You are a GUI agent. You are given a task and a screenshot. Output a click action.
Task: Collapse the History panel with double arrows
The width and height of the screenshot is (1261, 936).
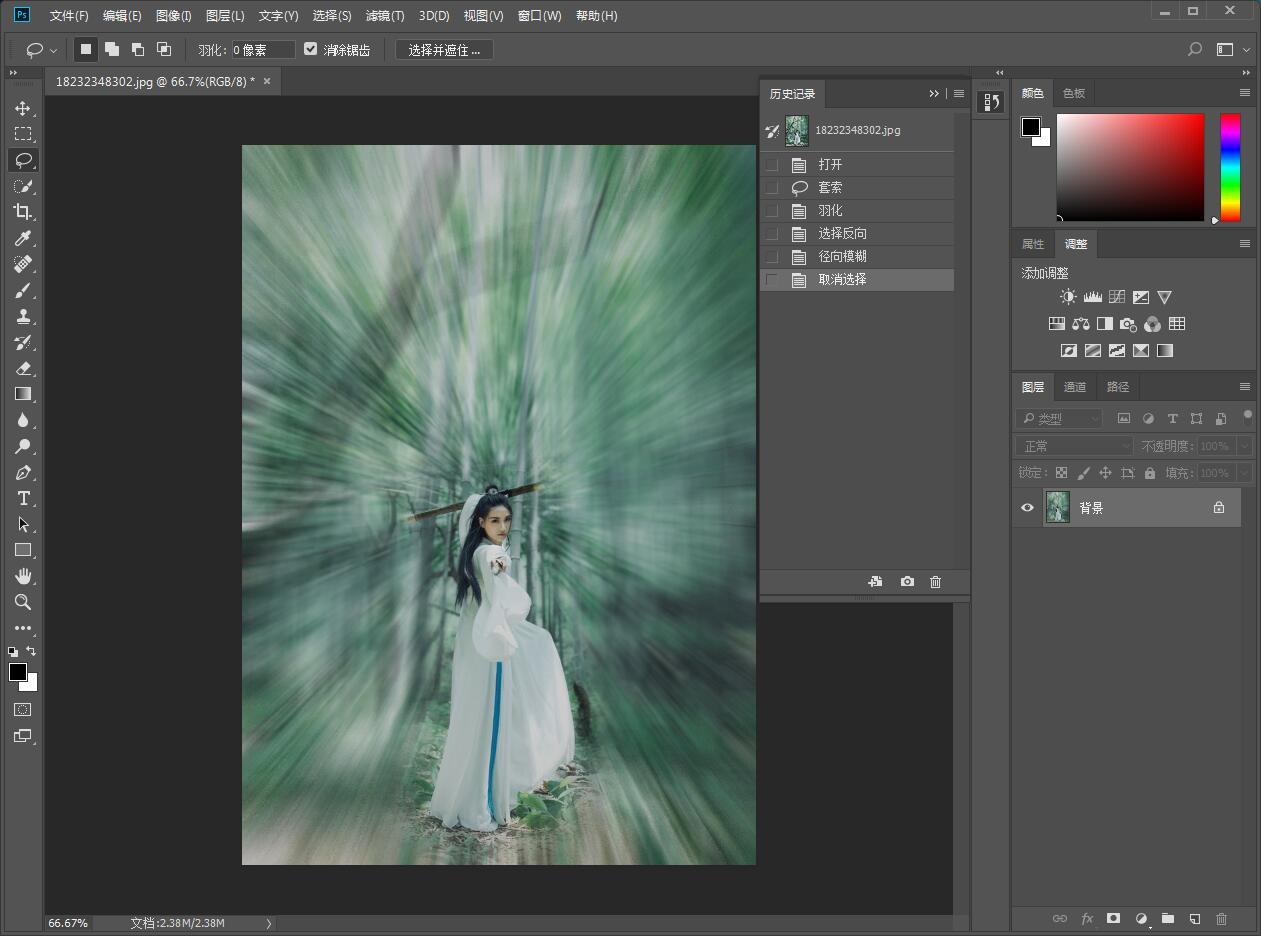934,93
